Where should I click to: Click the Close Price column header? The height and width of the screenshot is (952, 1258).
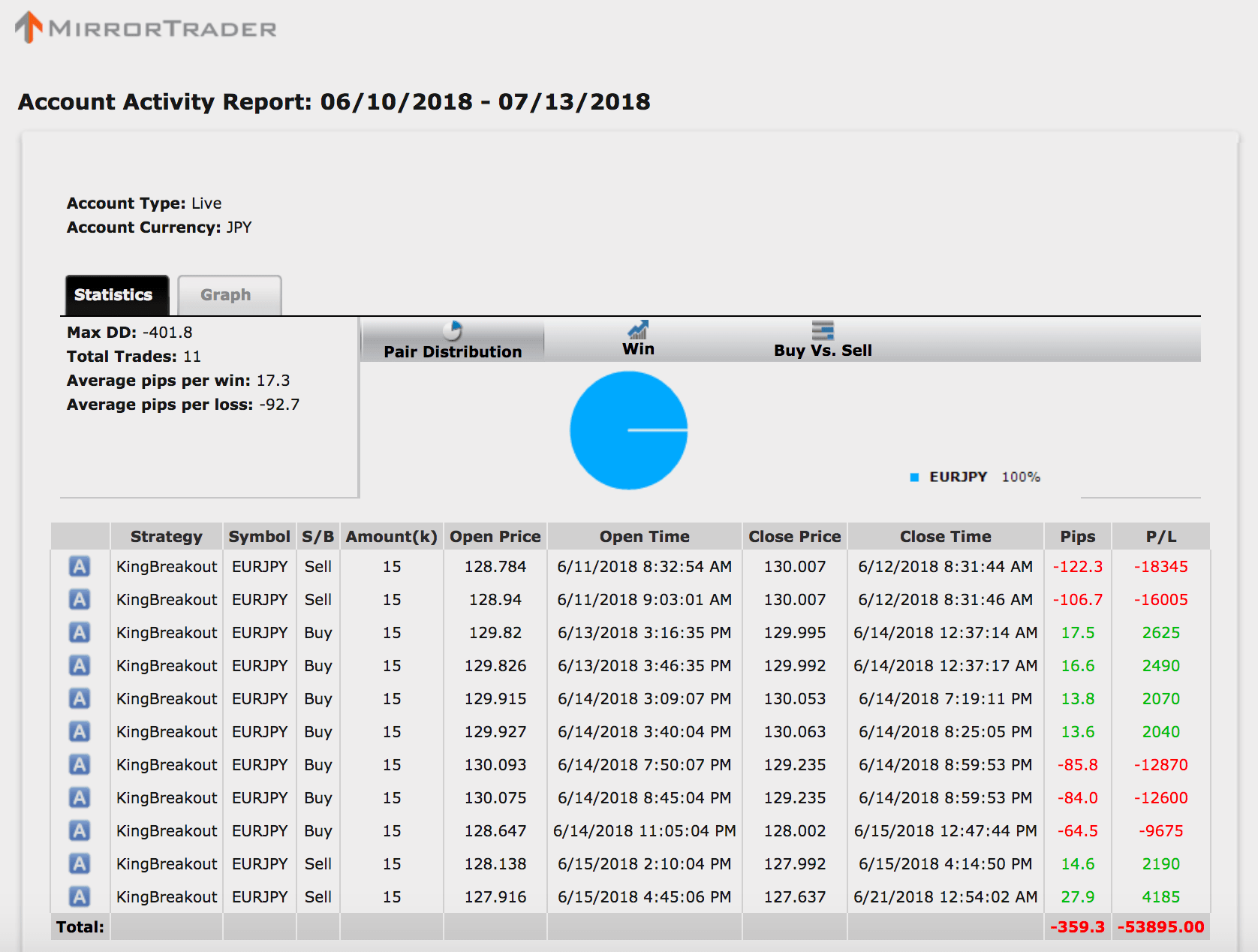tap(795, 536)
